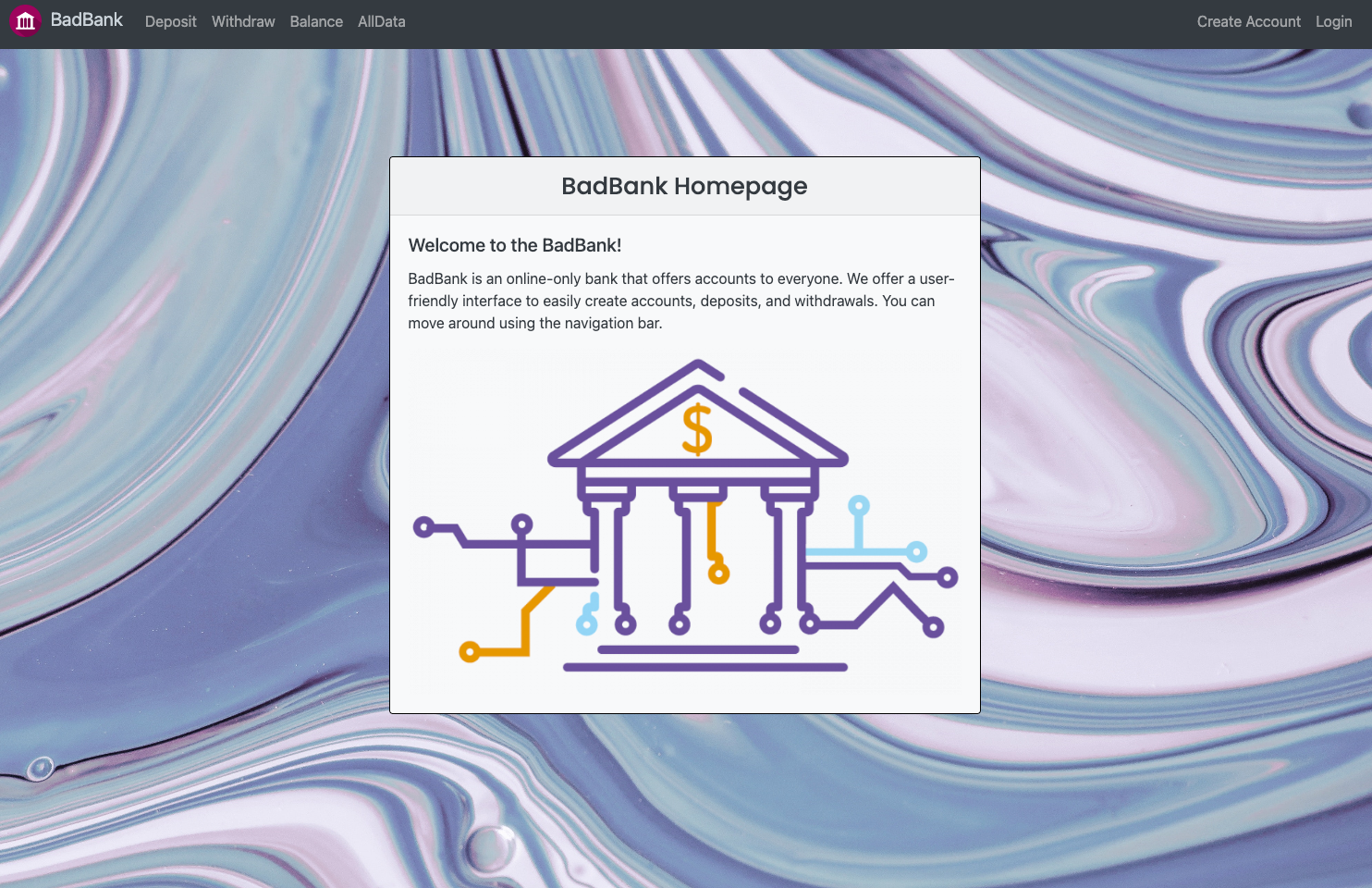Screen dimensions: 1372x888
Task: Click the welcome paragraph text
Action: point(680,301)
